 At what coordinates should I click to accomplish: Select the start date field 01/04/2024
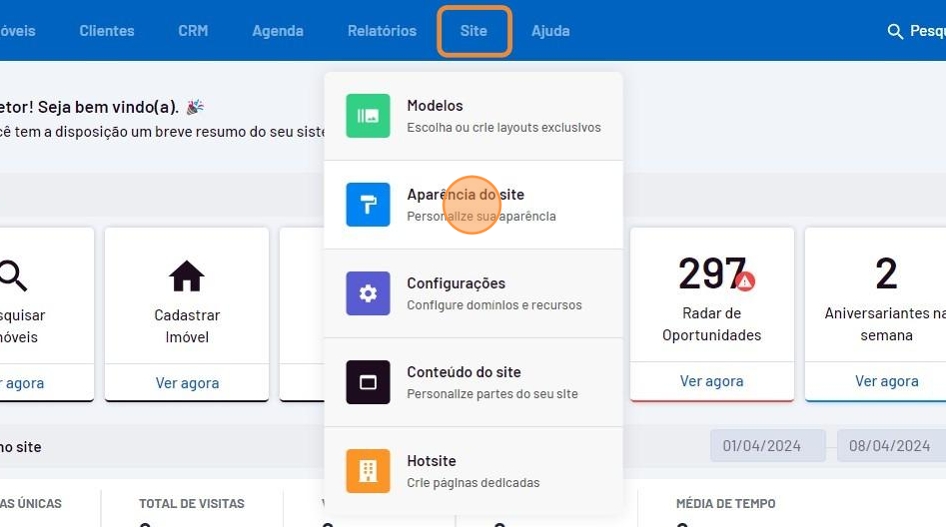point(767,446)
